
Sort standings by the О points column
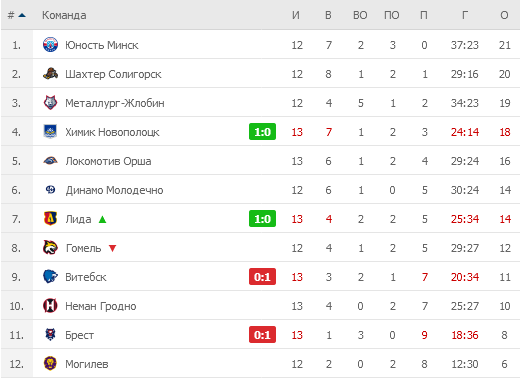(x=504, y=15)
